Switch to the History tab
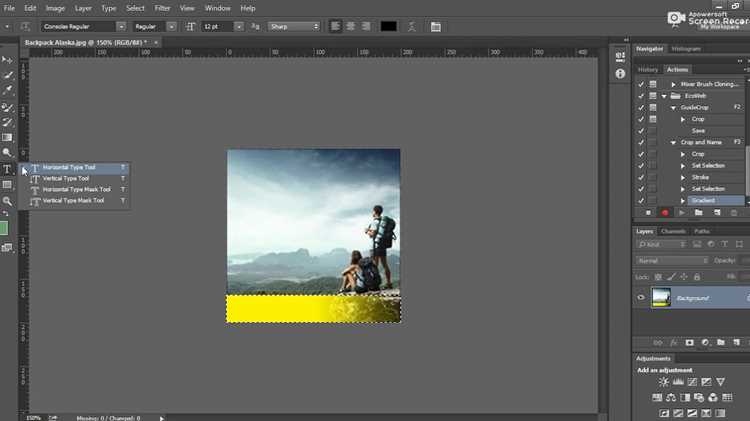This screenshot has width=750, height=421. [x=648, y=69]
